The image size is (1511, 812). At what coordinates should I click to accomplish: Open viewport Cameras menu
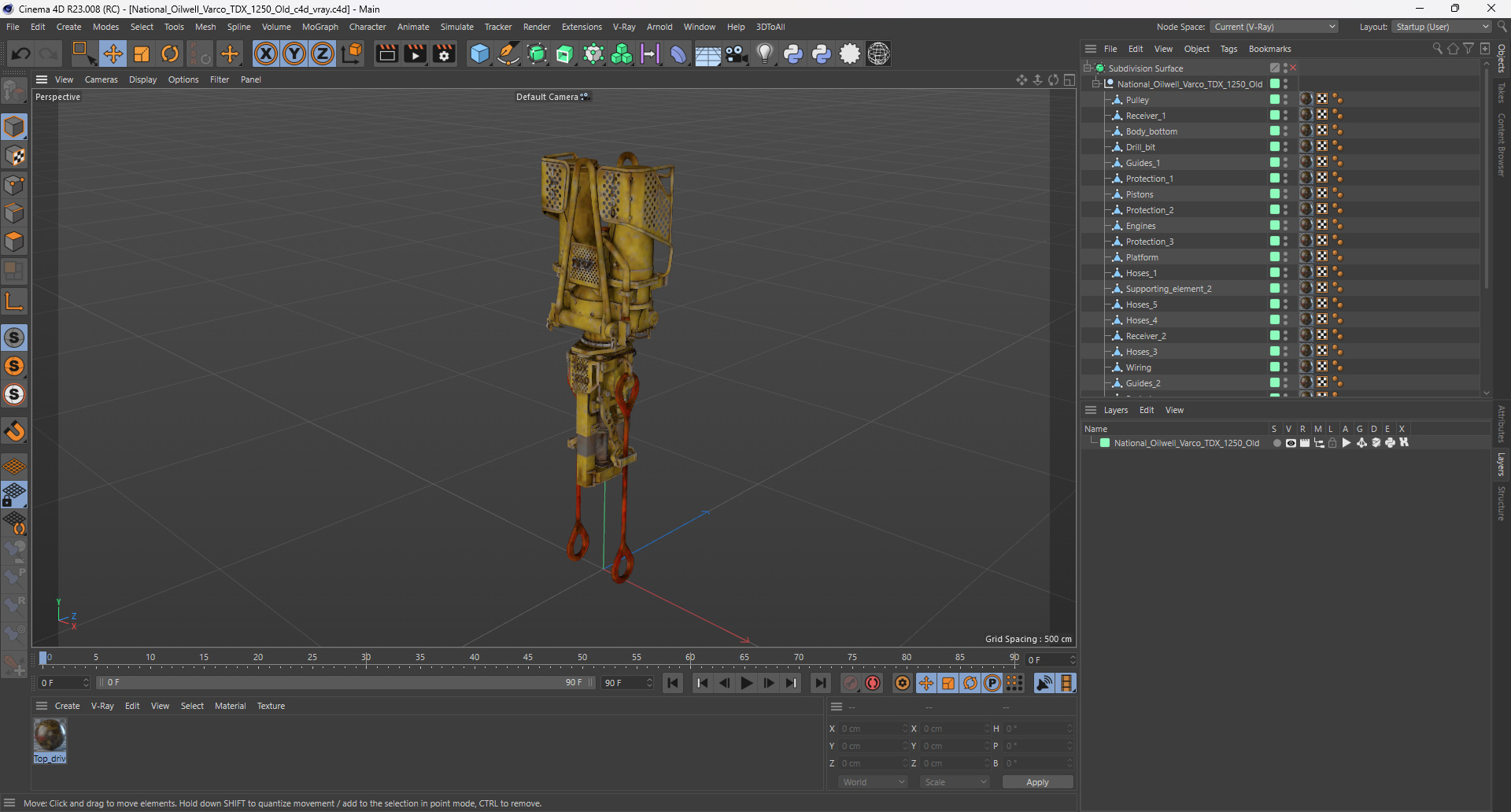101,79
